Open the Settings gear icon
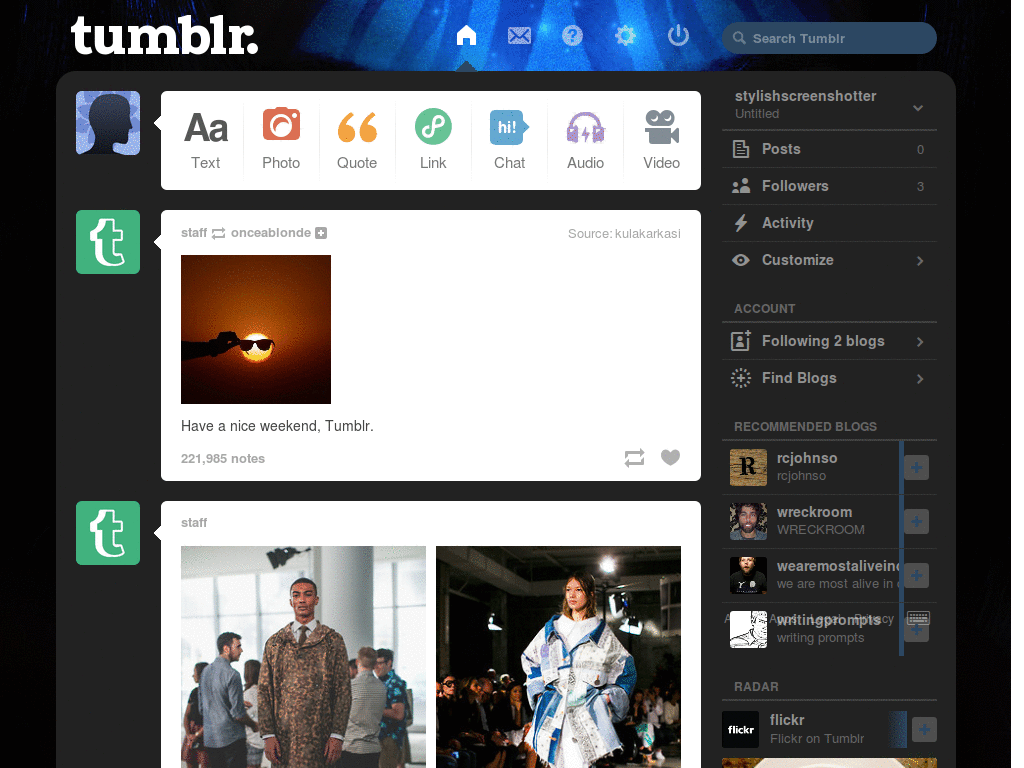Viewport: 1024px width, 768px height. [x=625, y=35]
